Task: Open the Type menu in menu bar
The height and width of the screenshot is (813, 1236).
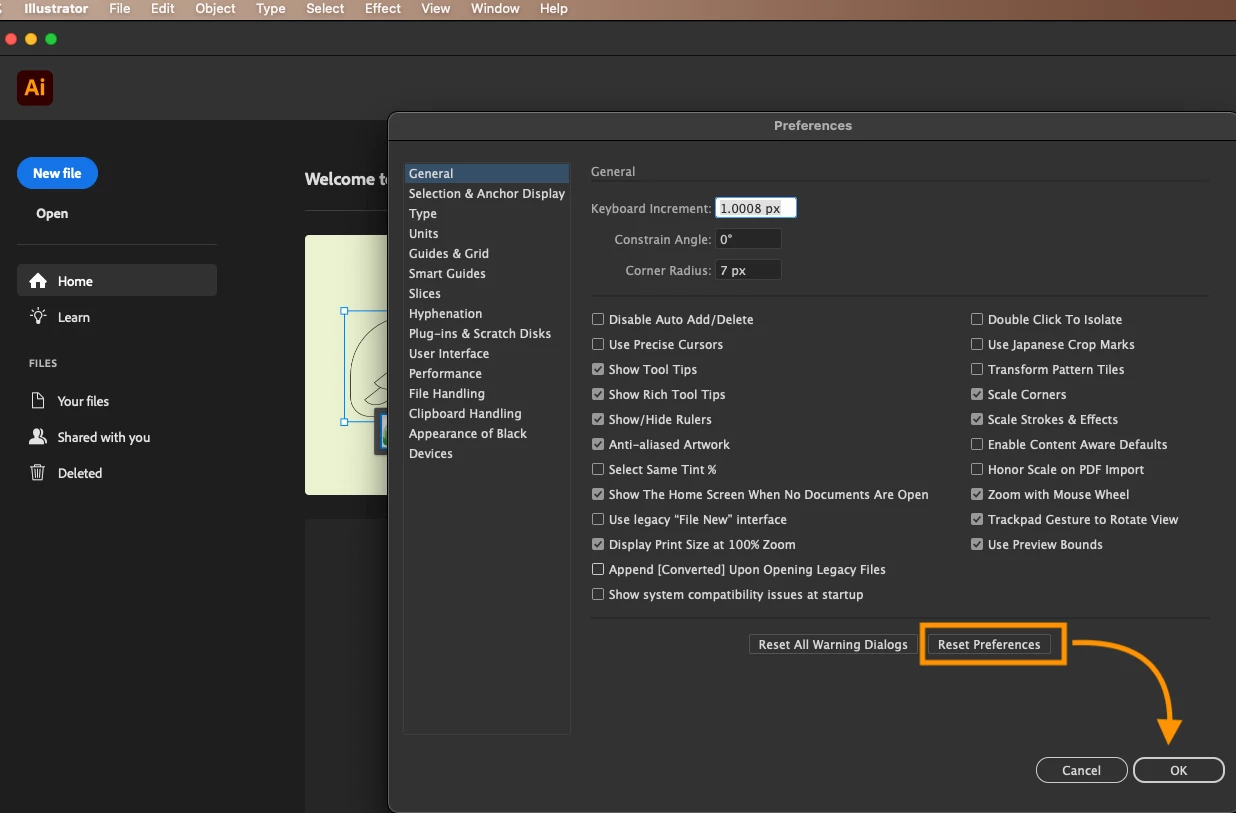Action: (270, 8)
